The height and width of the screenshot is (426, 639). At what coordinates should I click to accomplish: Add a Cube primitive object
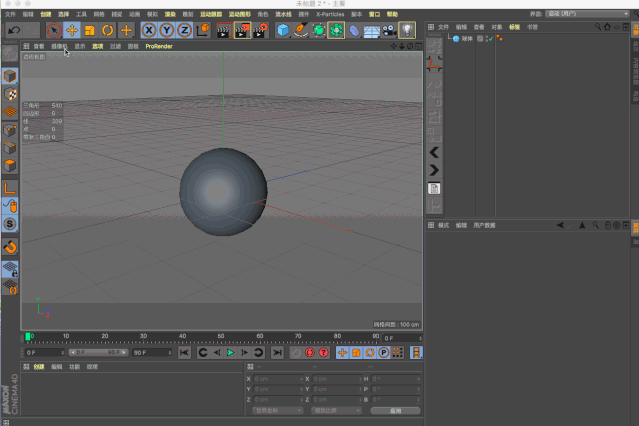coord(282,30)
